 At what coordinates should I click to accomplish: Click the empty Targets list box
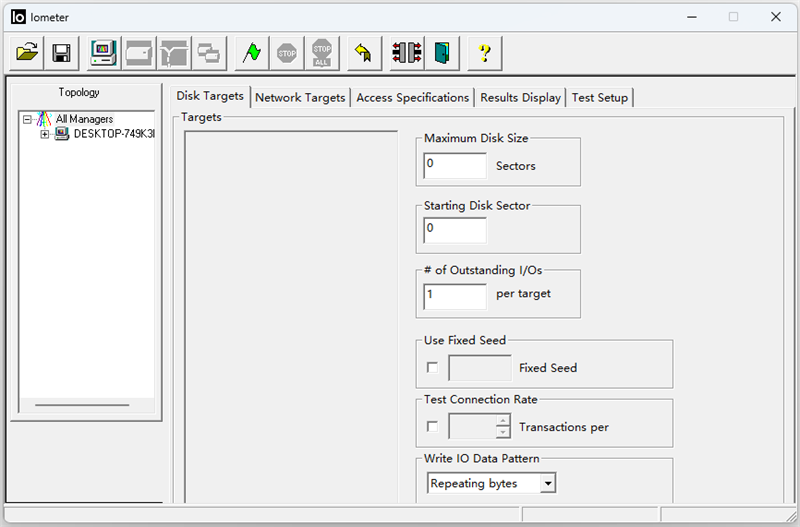coord(291,316)
